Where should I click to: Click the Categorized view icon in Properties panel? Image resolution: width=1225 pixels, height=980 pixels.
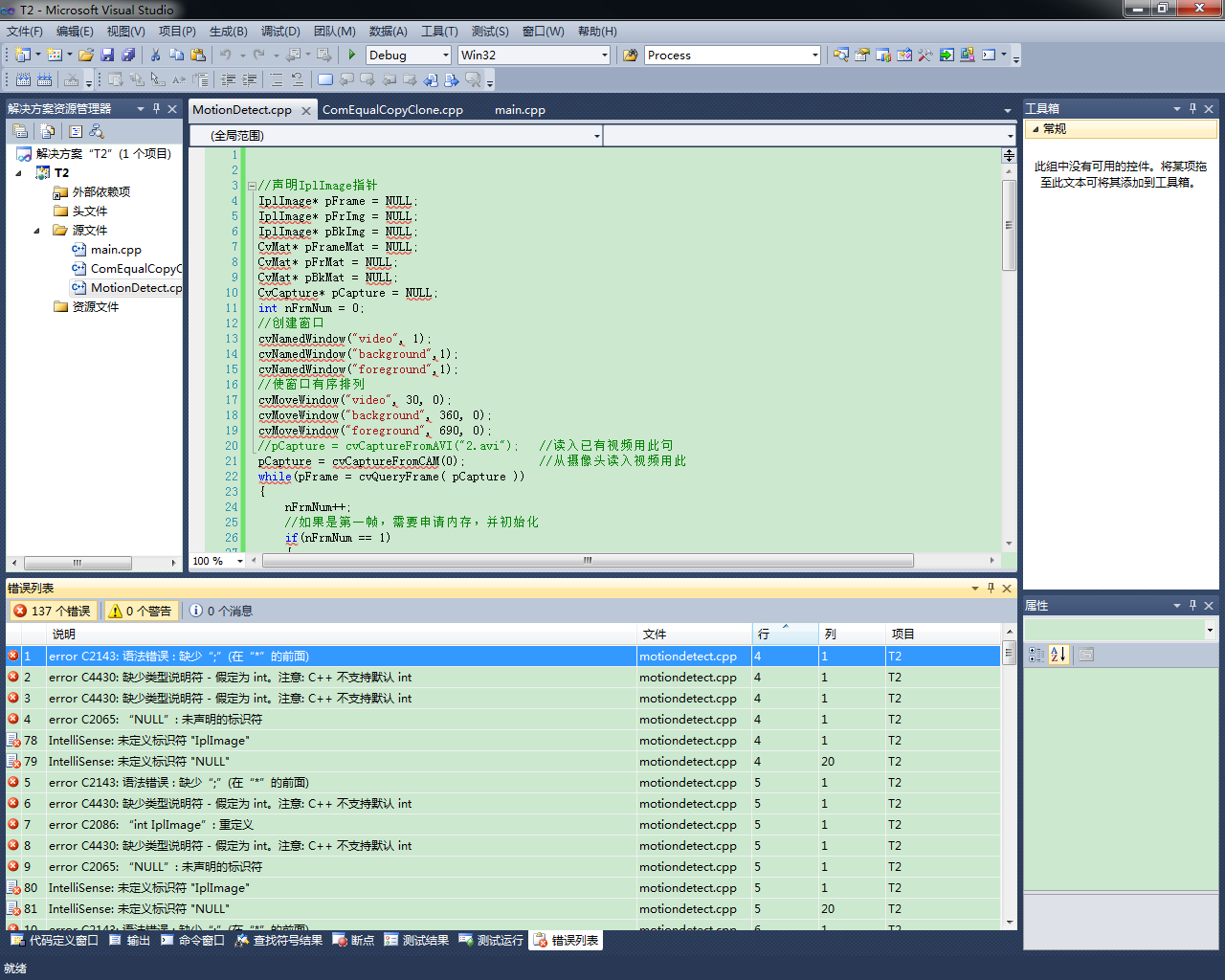click(x=1036, y=655)
